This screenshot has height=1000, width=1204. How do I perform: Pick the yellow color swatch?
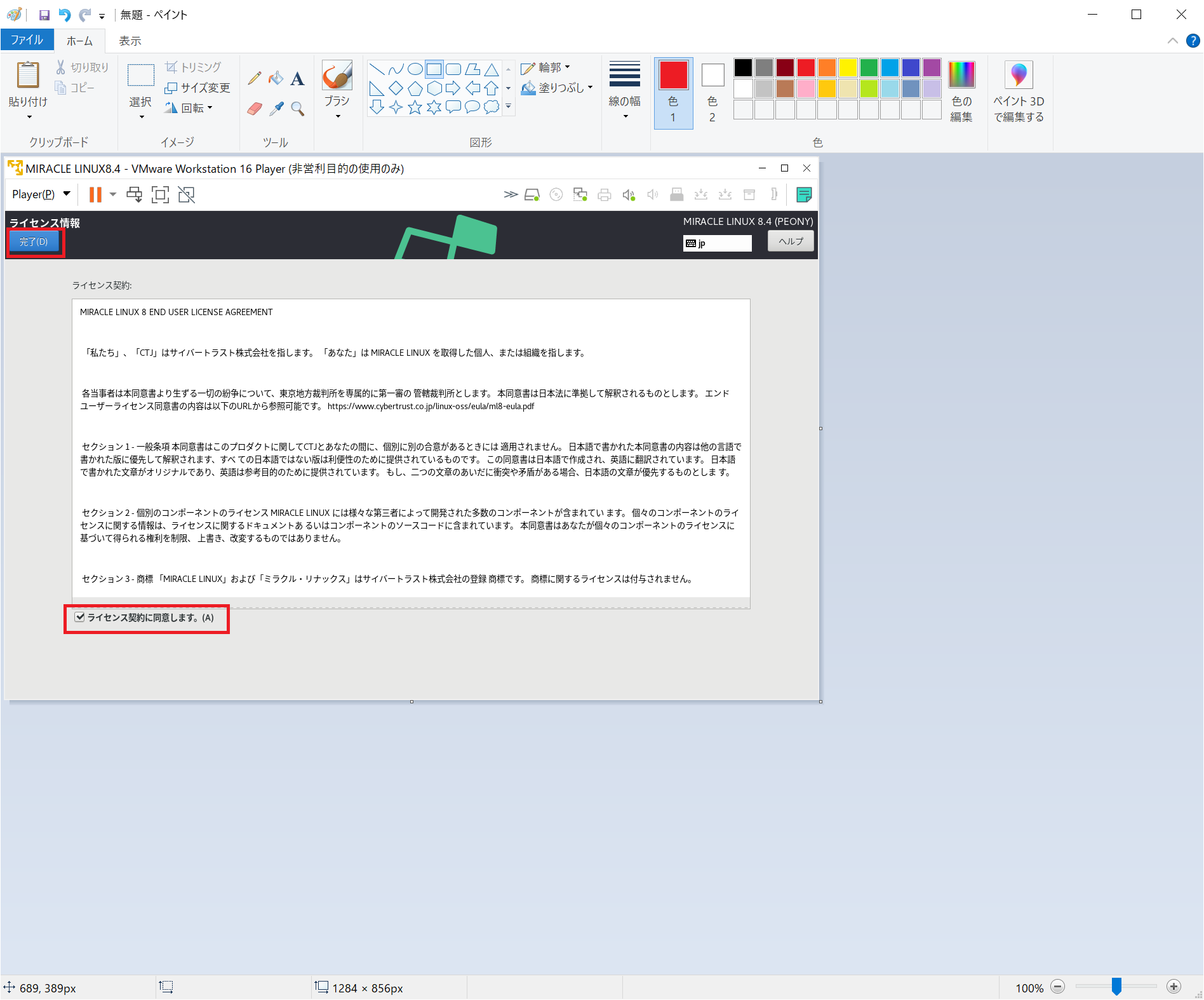tap(848, 67)
